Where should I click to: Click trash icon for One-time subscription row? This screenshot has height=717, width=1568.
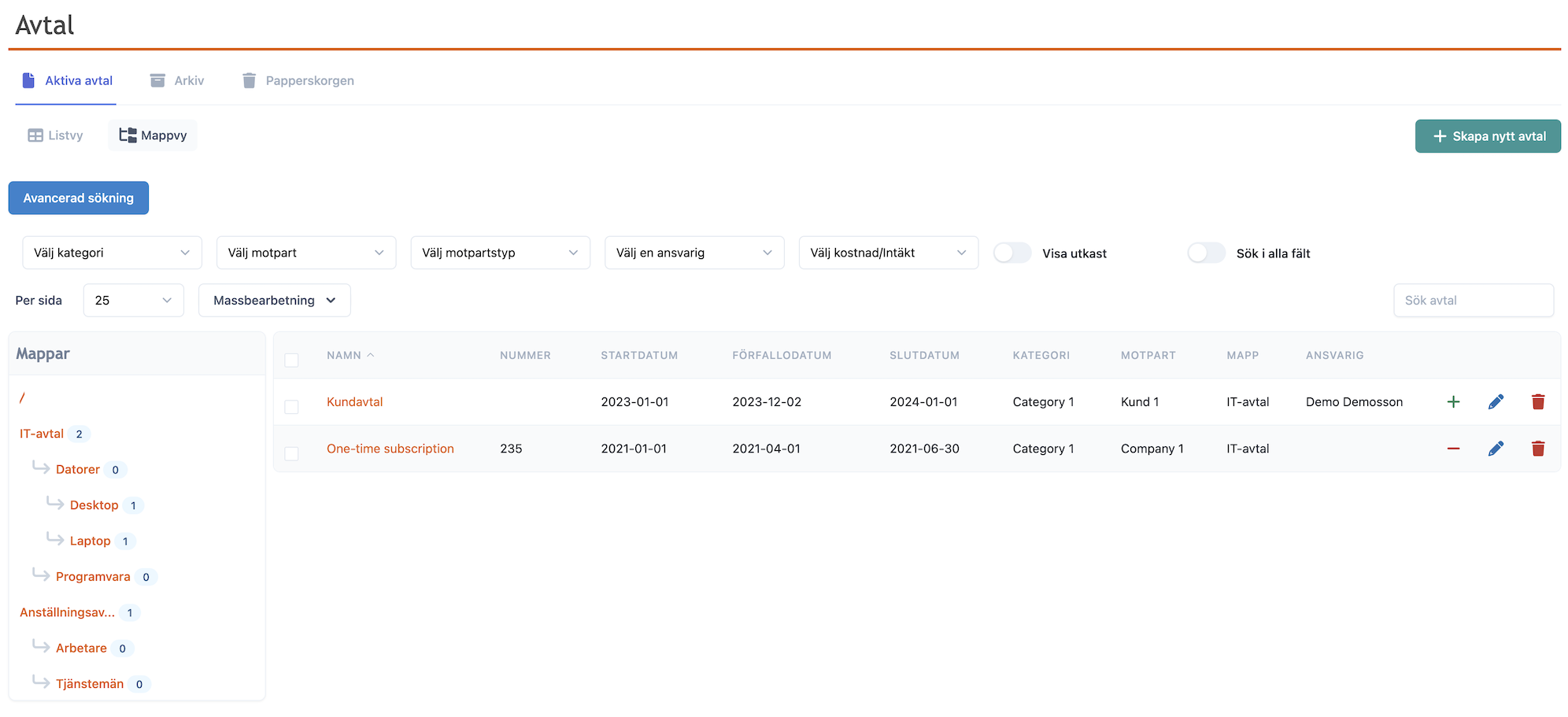coord(1537,449)
